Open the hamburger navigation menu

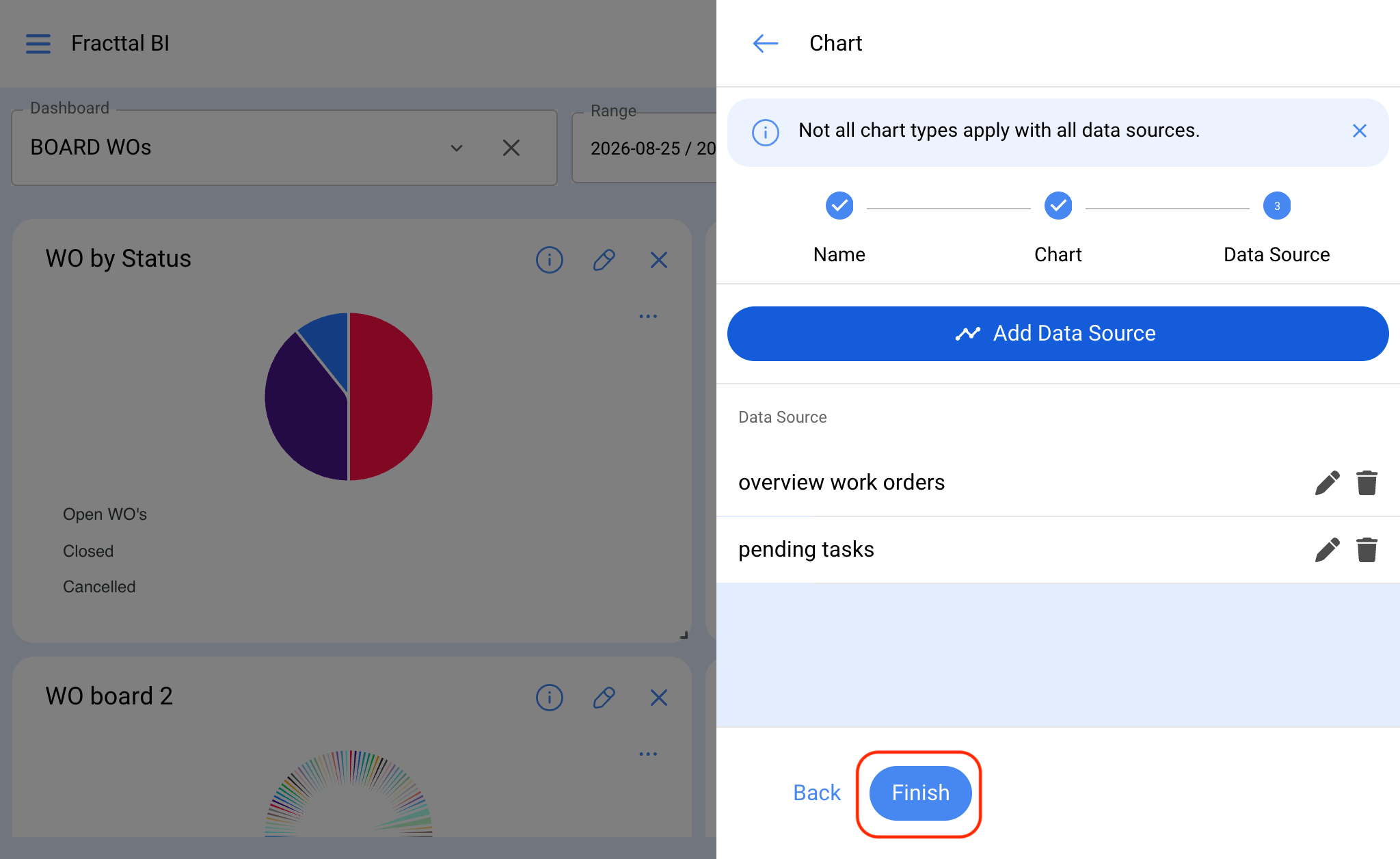point(38,44)
